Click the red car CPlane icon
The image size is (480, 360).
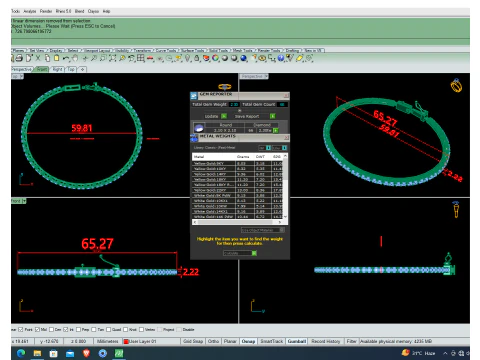pos(150,59)
